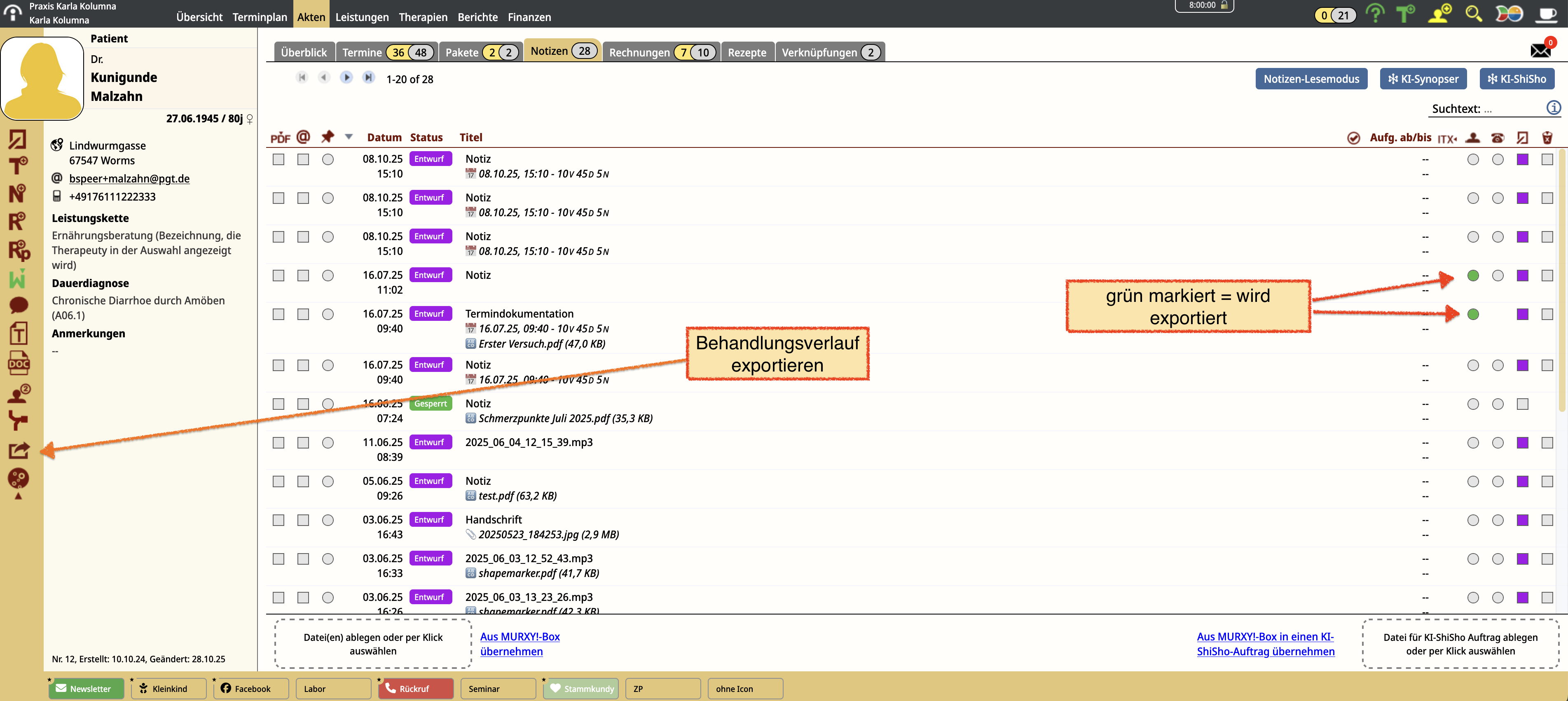Click the add patient icon in top bar

tap(1439, 14)
